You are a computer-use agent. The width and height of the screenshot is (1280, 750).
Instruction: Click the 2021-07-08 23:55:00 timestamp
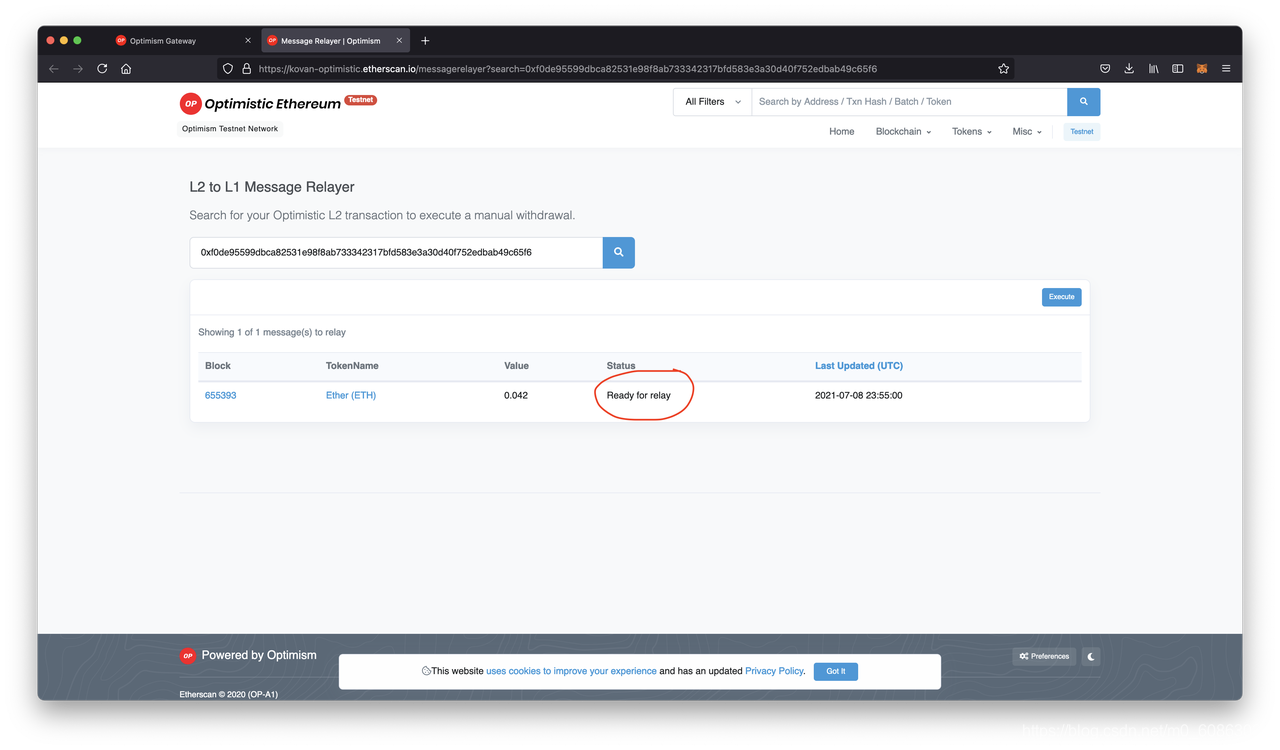tap(859, 396)
